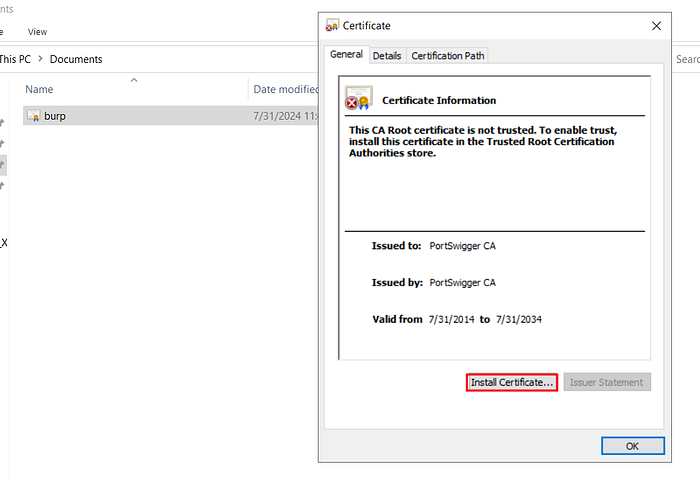Select the burp file name
The width and height of the screenshot is (700, 478).
[x=55, y=116]
